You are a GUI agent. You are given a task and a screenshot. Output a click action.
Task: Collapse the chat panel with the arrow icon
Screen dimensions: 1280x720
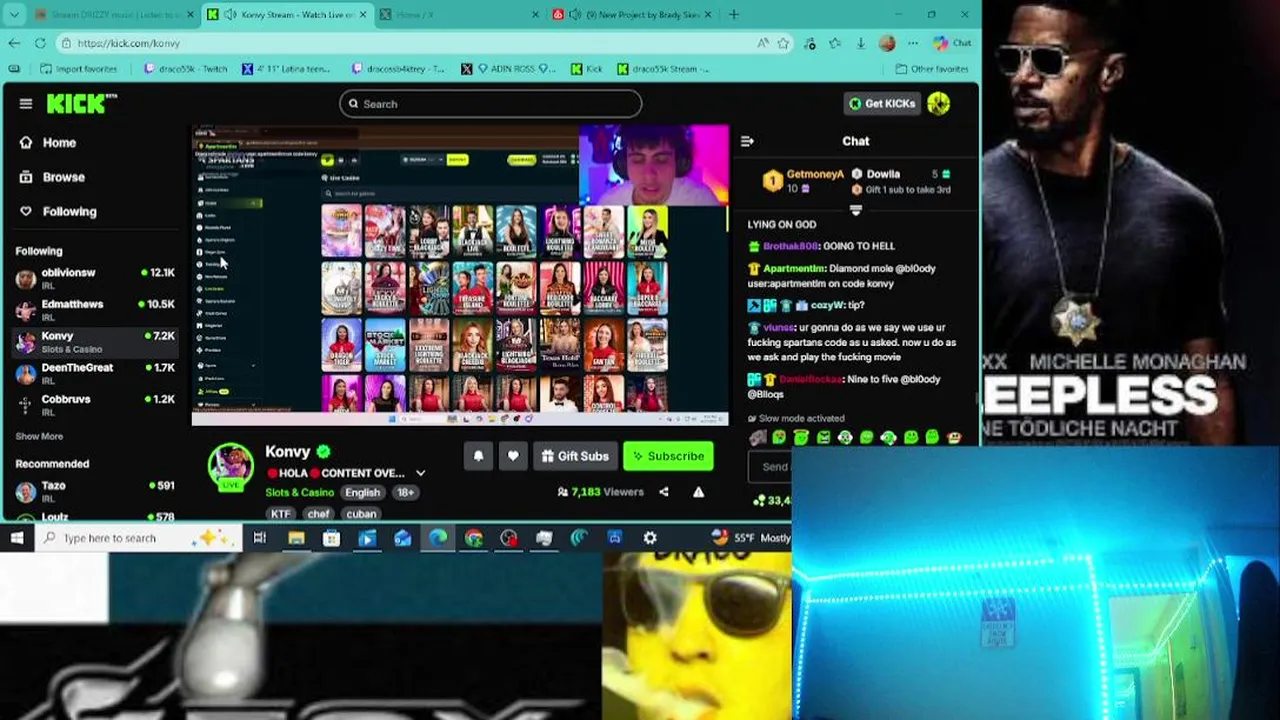[747, 141]
